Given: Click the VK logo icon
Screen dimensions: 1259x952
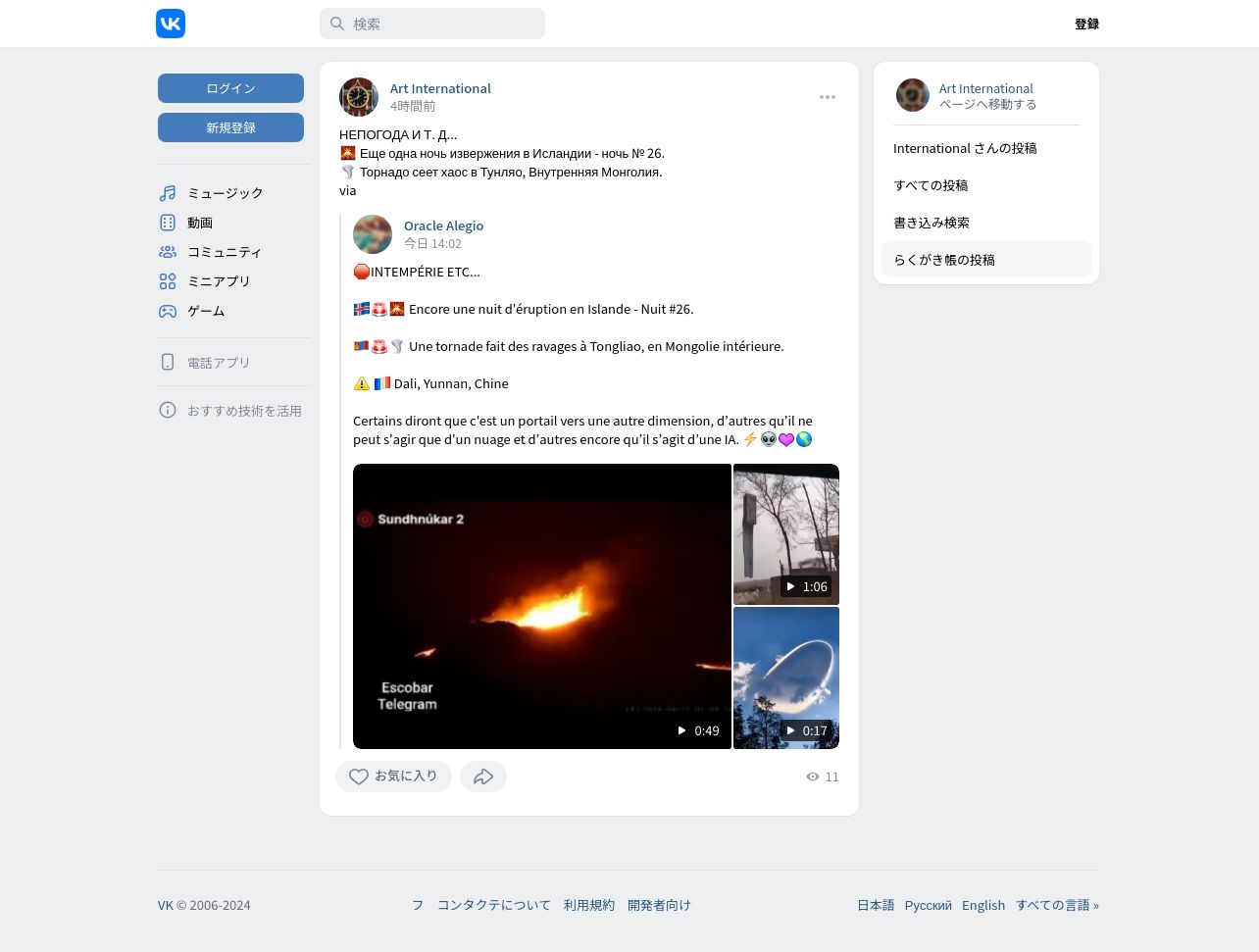Looking at the screenshot, I should click(x=171, y=24).
